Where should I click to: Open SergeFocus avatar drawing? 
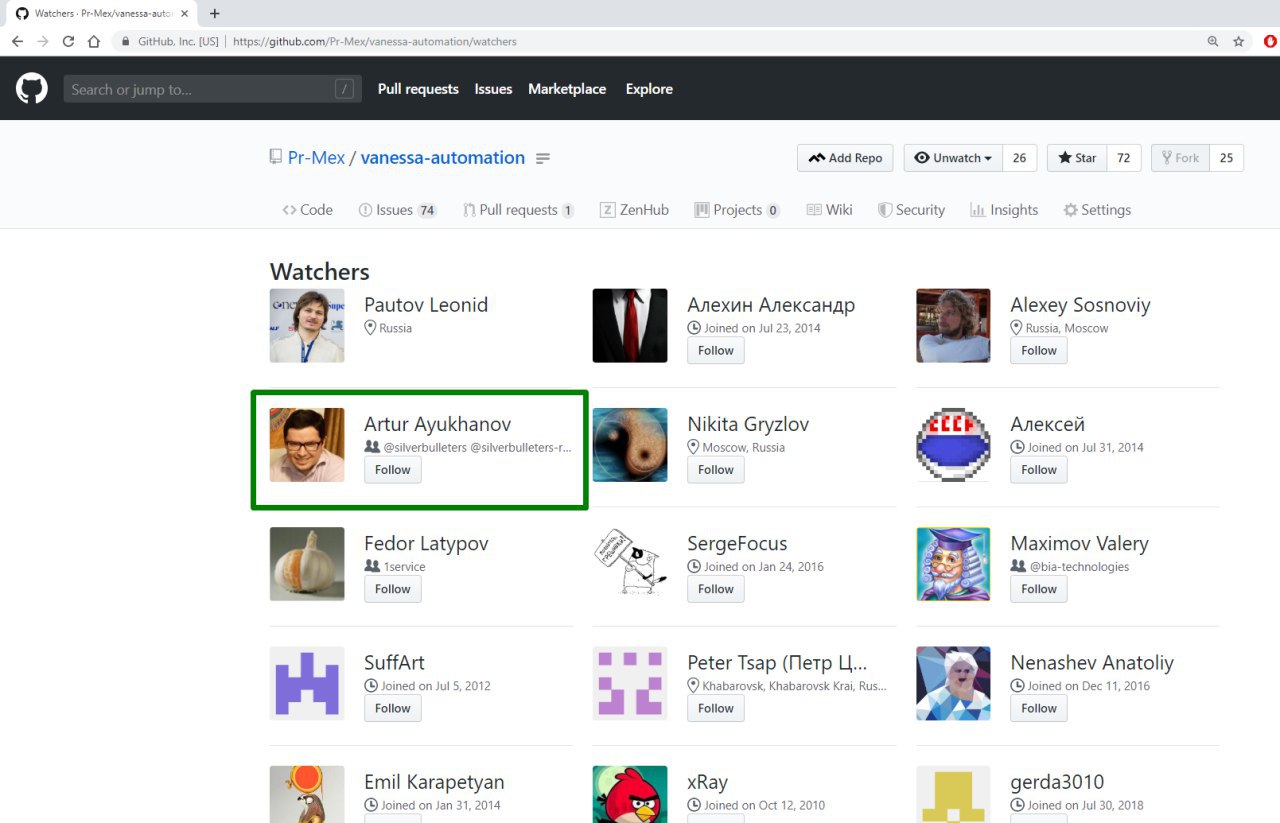(630, 564)
